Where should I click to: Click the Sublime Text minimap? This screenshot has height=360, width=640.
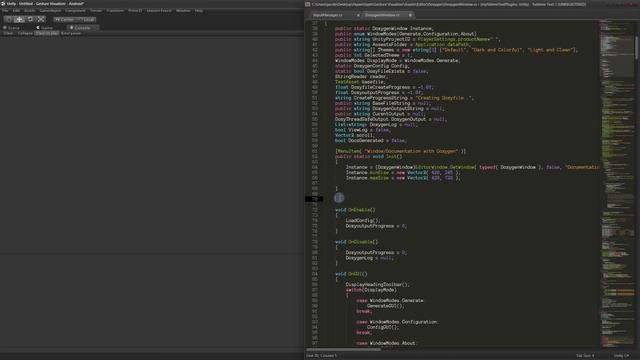[x=617, y=184]
